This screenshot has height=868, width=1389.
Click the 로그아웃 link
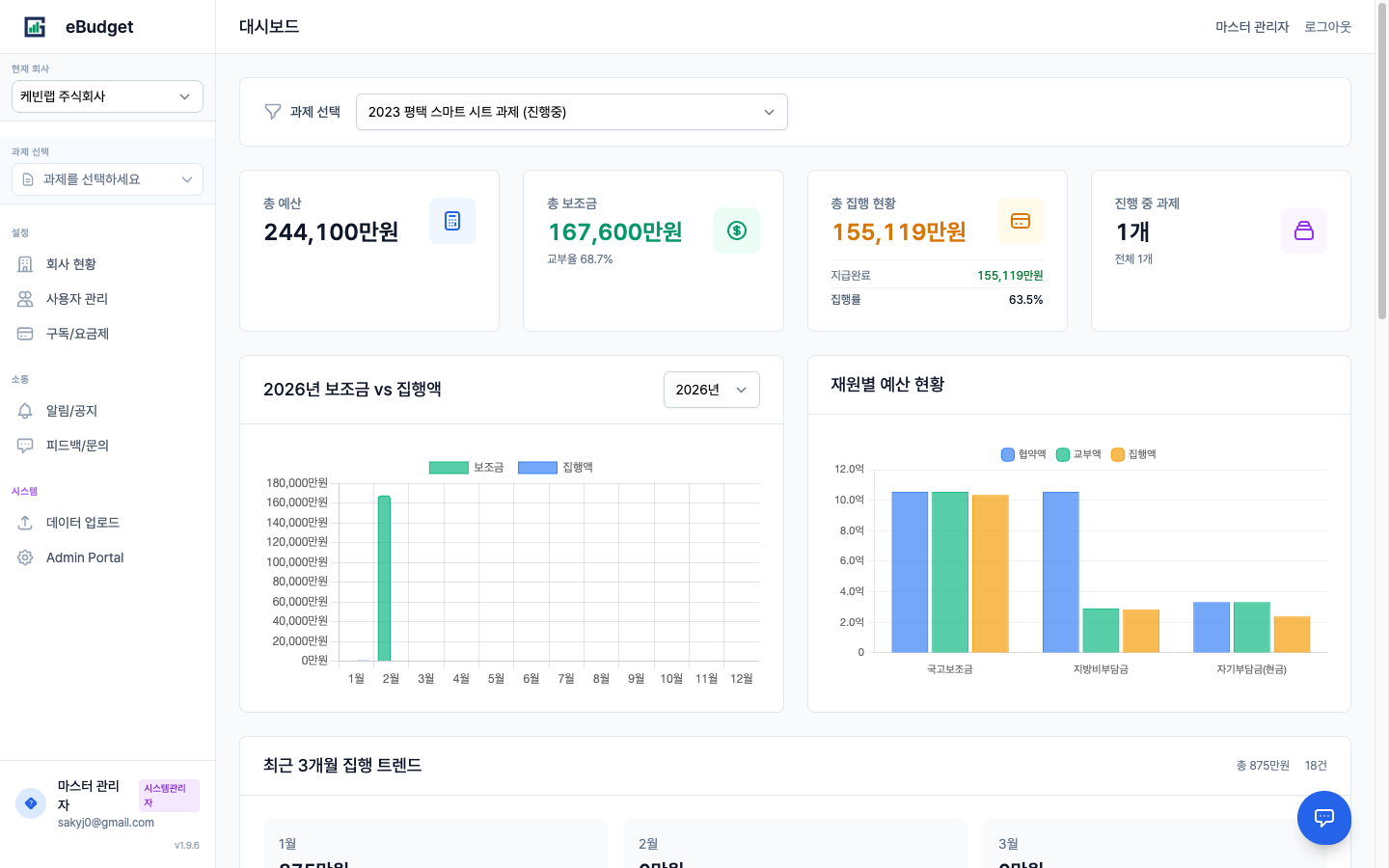pyautogui.click(x=1328, y=26)
